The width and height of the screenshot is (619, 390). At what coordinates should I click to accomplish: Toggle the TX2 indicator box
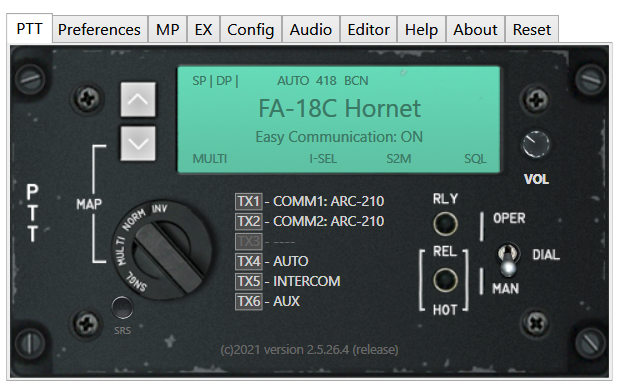[x=249, y=221]
